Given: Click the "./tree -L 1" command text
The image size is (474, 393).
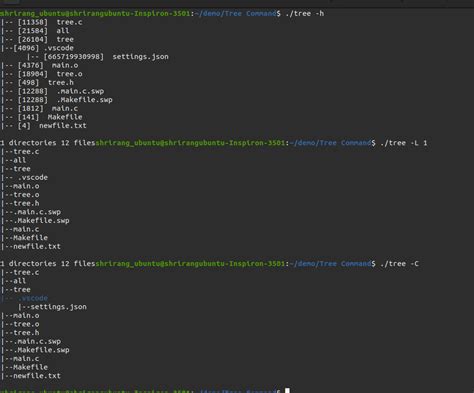Looking at the screenshot, I should (404, 143).
